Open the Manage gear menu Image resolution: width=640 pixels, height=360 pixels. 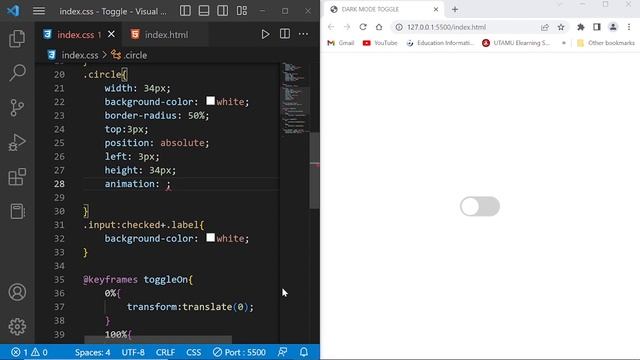[x=17, y=327]
